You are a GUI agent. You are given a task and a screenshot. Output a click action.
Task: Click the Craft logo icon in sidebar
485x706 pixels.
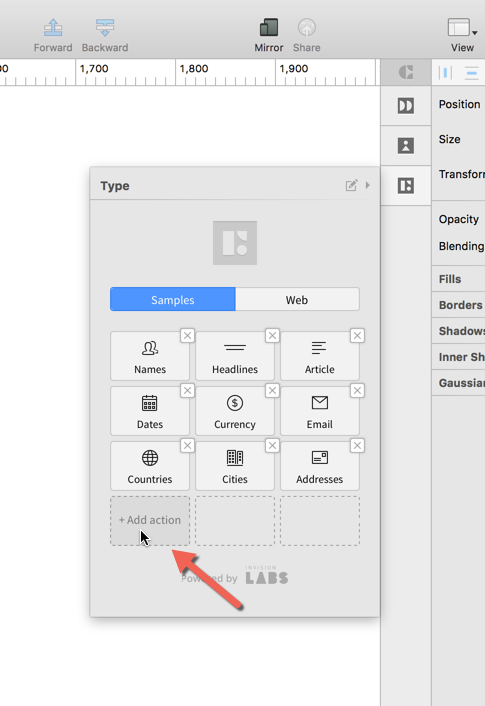(406, 72)
